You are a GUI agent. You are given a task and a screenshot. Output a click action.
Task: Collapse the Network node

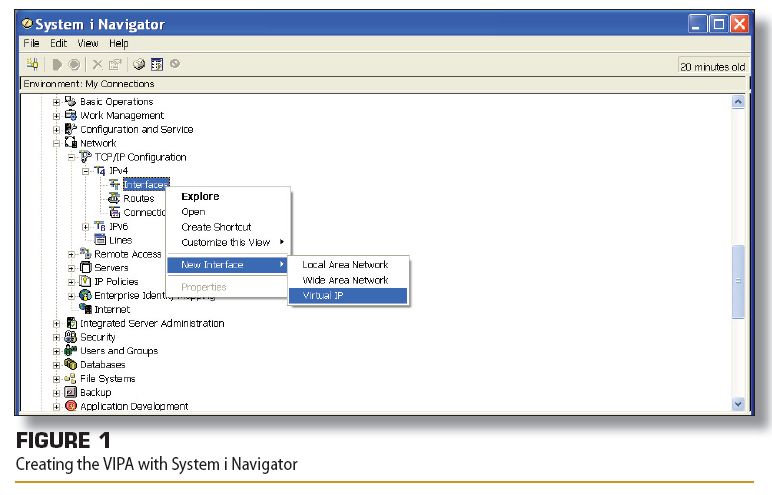[x=56, y=143]
